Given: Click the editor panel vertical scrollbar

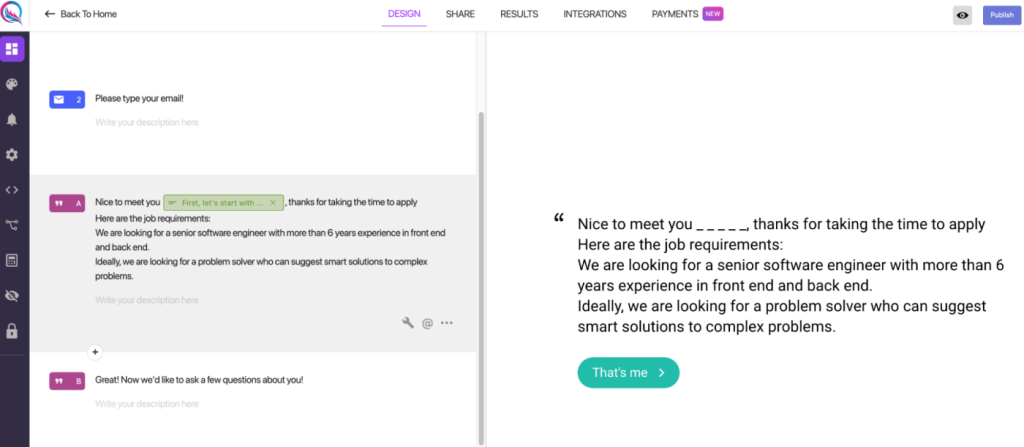Looking at the screenshot, I should point(481,277).
